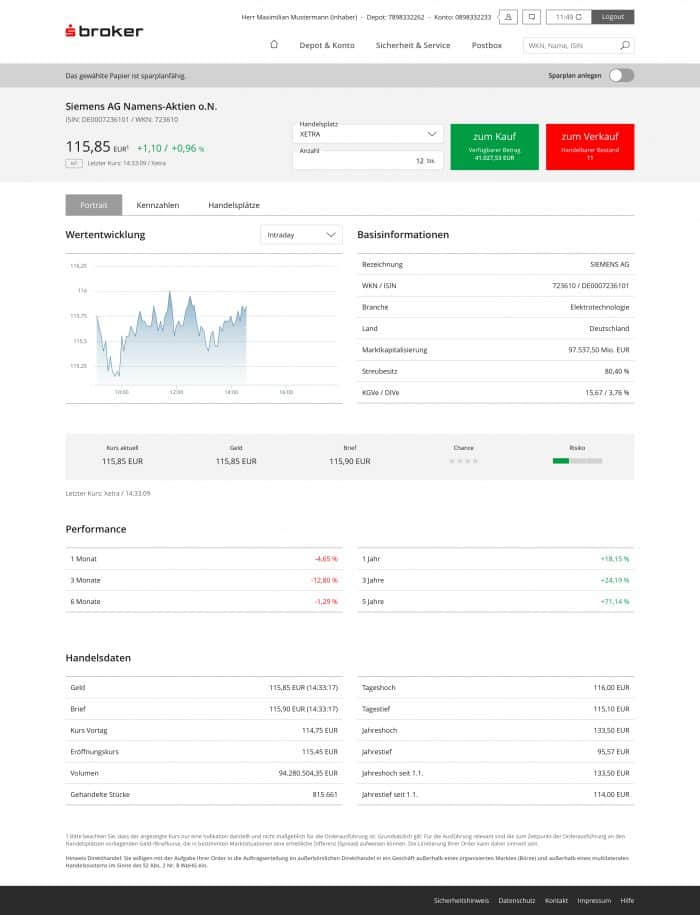The image size is (700, 915).
Task: Open the Impressum footer link
Action: coord(594,900)
